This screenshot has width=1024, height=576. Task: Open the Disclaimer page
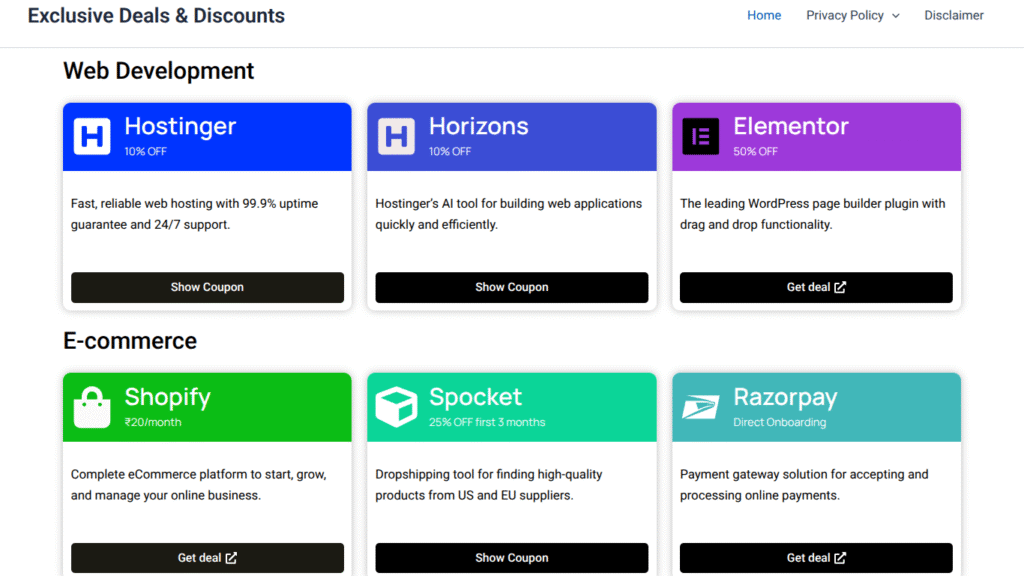coord(953,15)
